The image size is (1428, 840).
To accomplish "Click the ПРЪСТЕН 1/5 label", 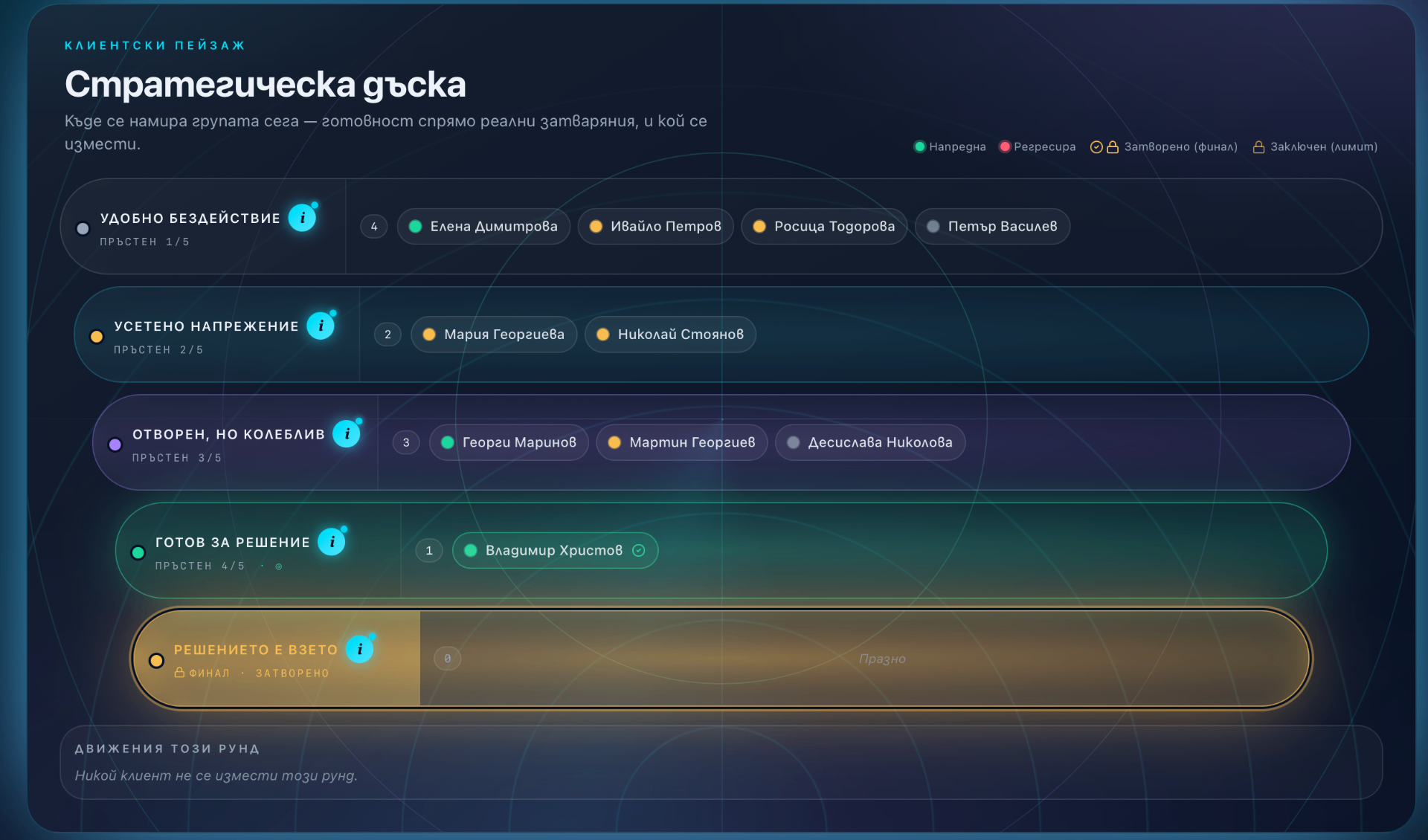I will (x=145, y=242).
